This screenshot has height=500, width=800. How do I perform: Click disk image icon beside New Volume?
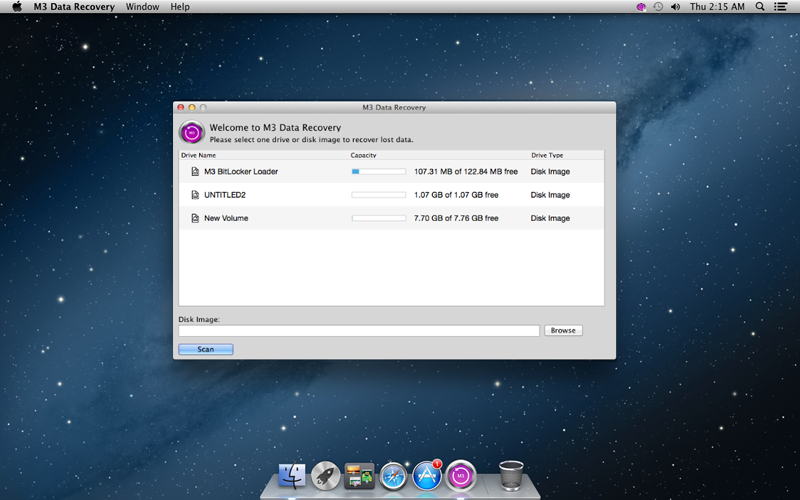(x=195, y=218)
